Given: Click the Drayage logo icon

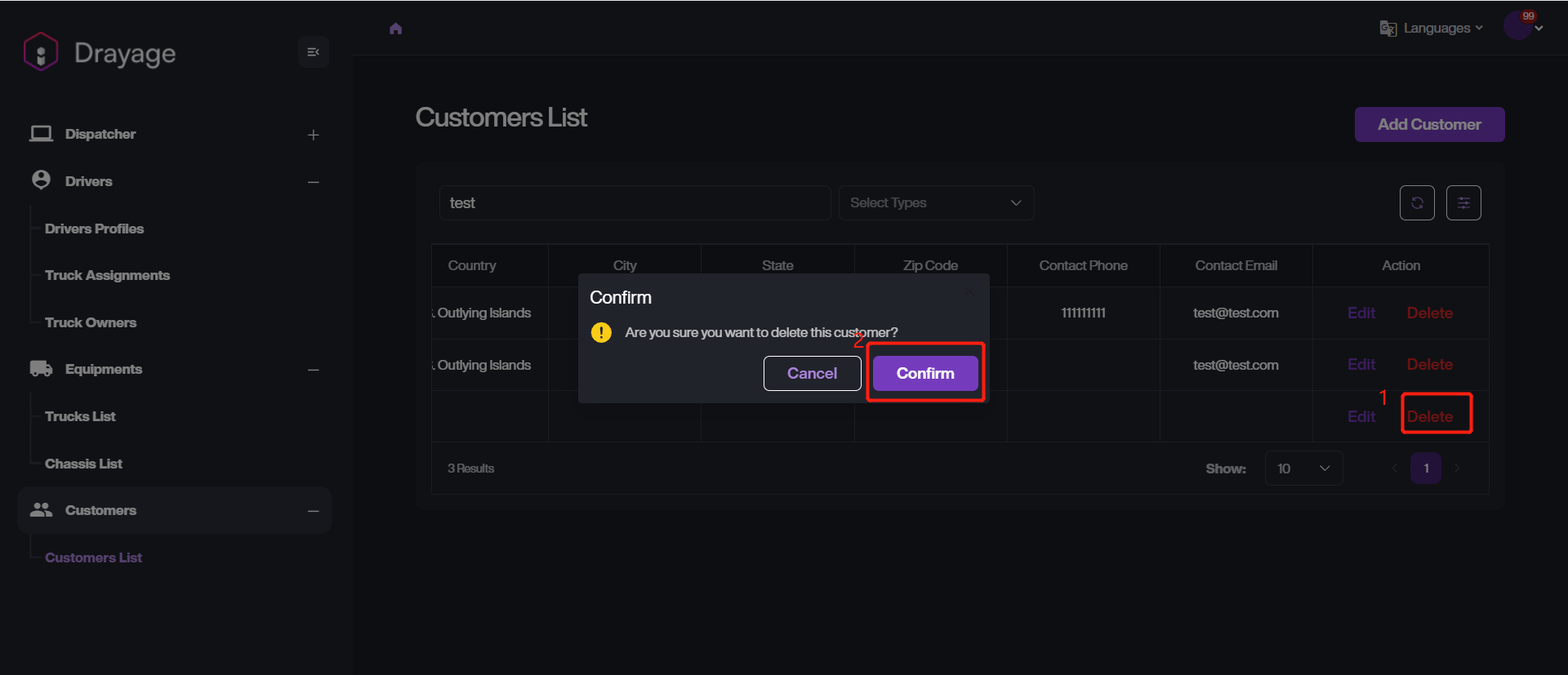Looking at the screenshot, I should [x=41, y=52].
